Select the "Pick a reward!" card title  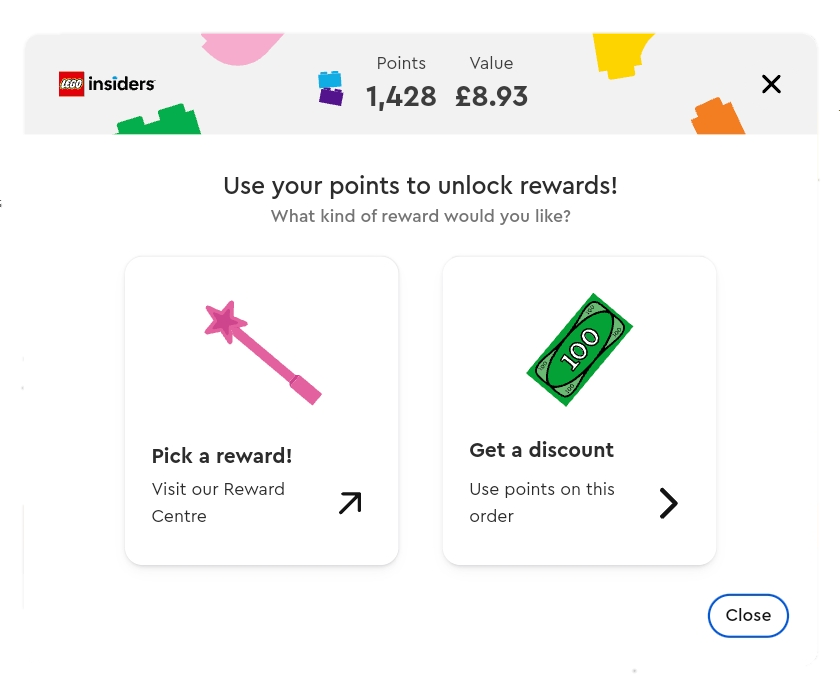coord(222,456)
